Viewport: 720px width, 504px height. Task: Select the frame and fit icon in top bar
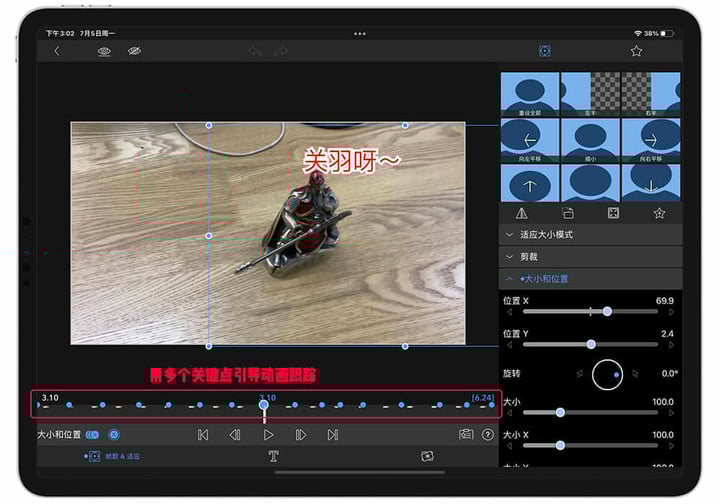coord(545,51)
